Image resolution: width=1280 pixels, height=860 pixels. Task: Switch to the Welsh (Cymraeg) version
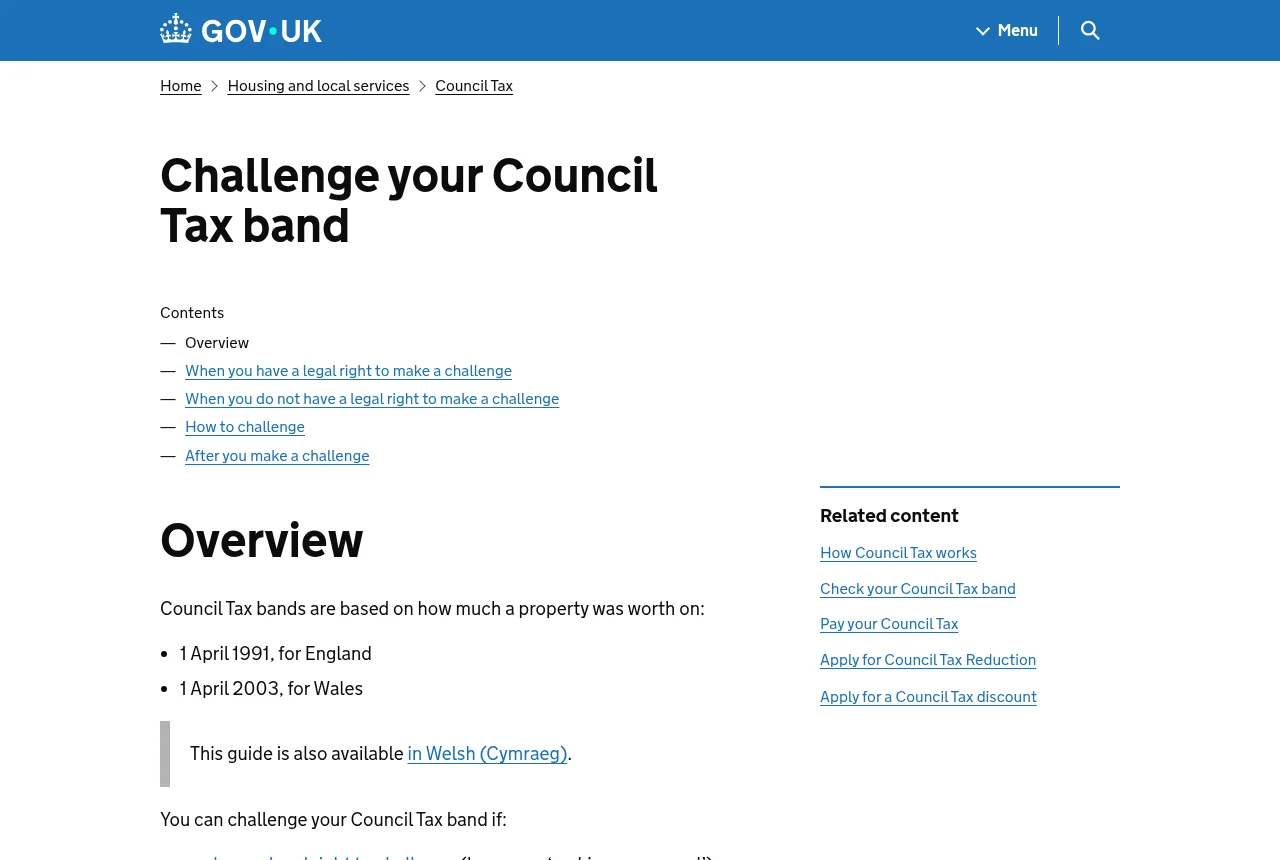pos(487,754)
